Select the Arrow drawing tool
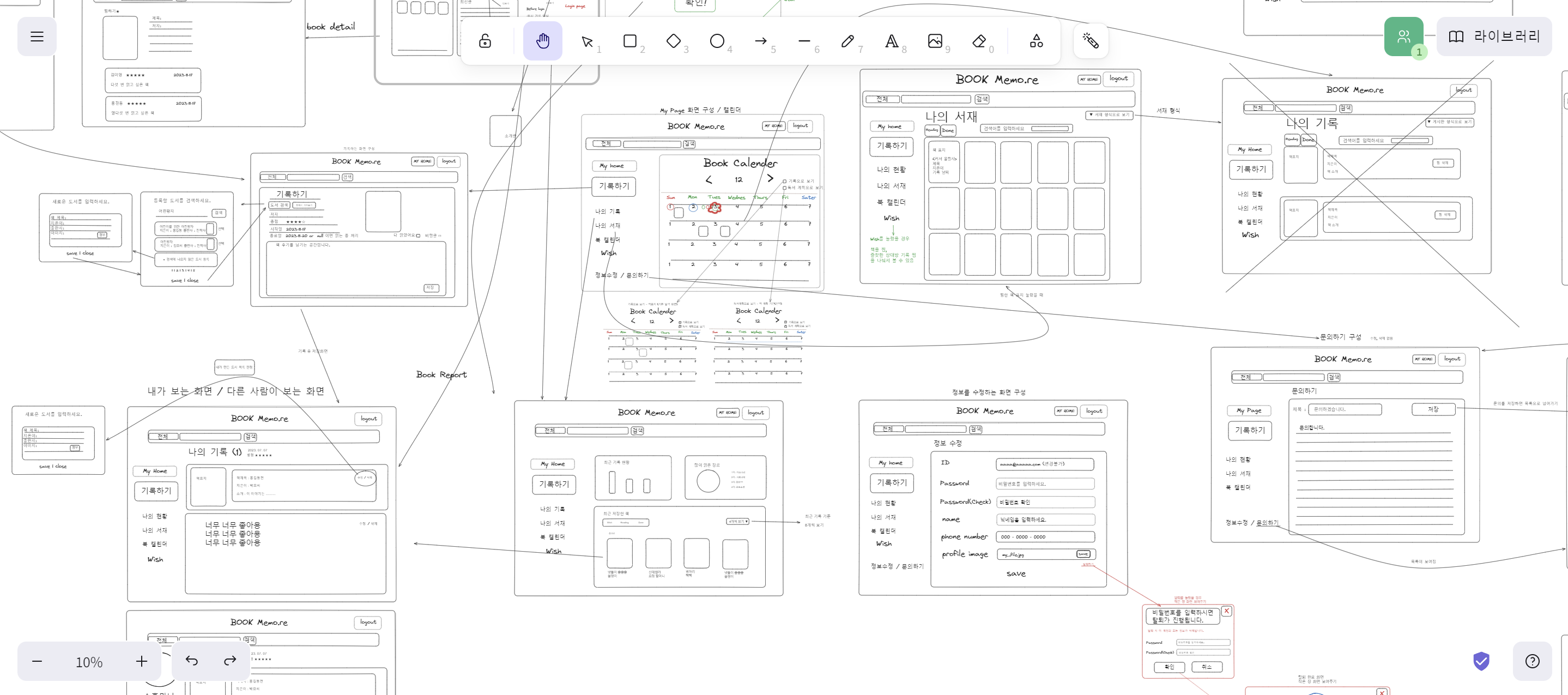1568x695 pixels. (761, 41)
